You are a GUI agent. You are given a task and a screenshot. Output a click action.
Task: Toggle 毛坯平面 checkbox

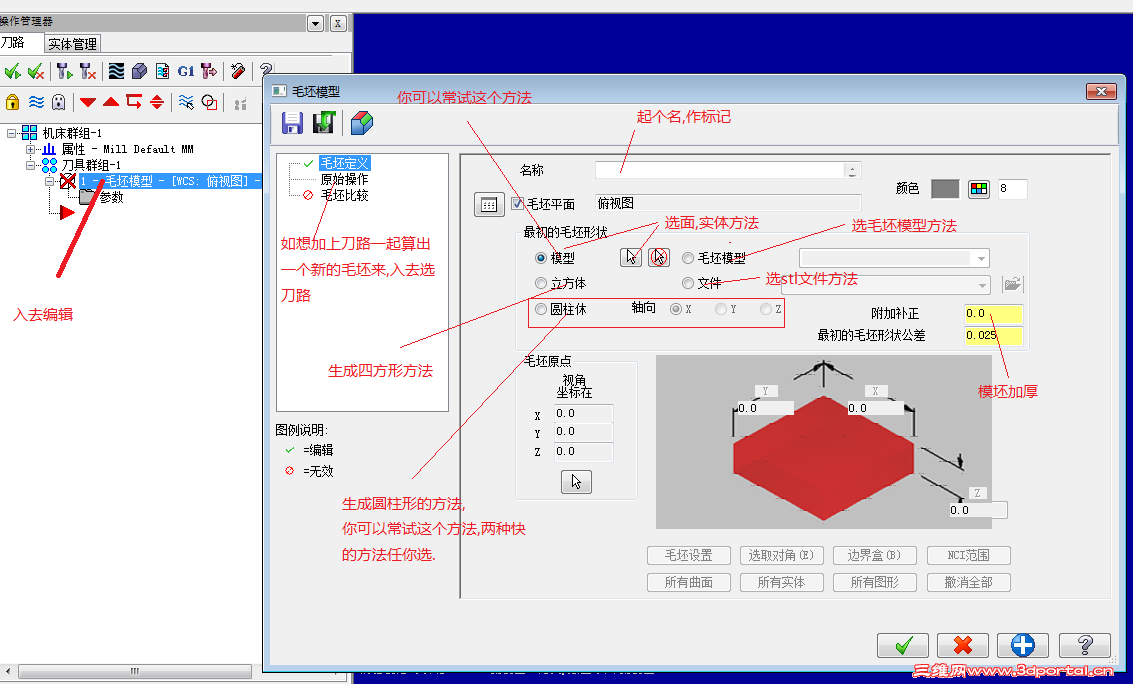(517, 204)
